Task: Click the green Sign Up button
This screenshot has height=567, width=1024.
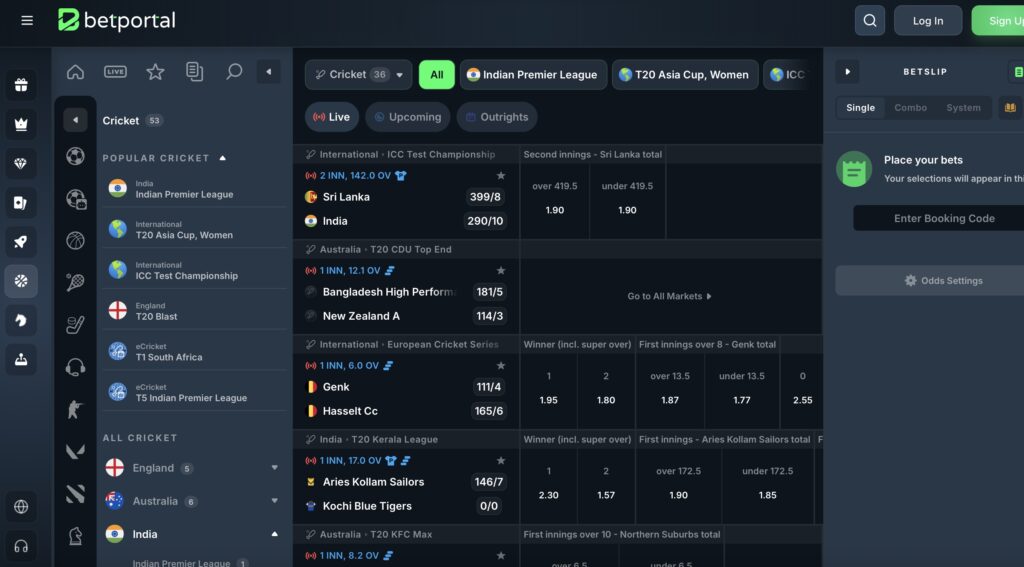Action: point(998,20)
